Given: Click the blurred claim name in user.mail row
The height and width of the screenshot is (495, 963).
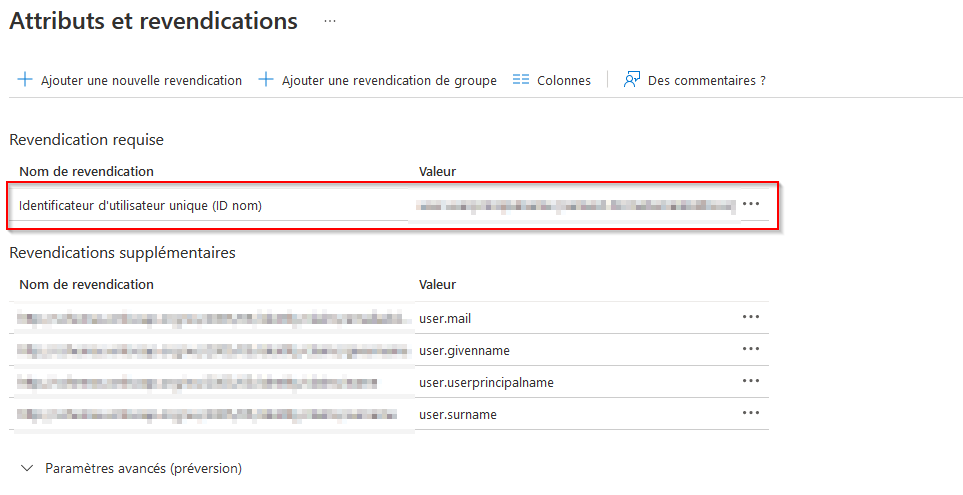Looking at the screenshot, I should [x=214, y=318].
